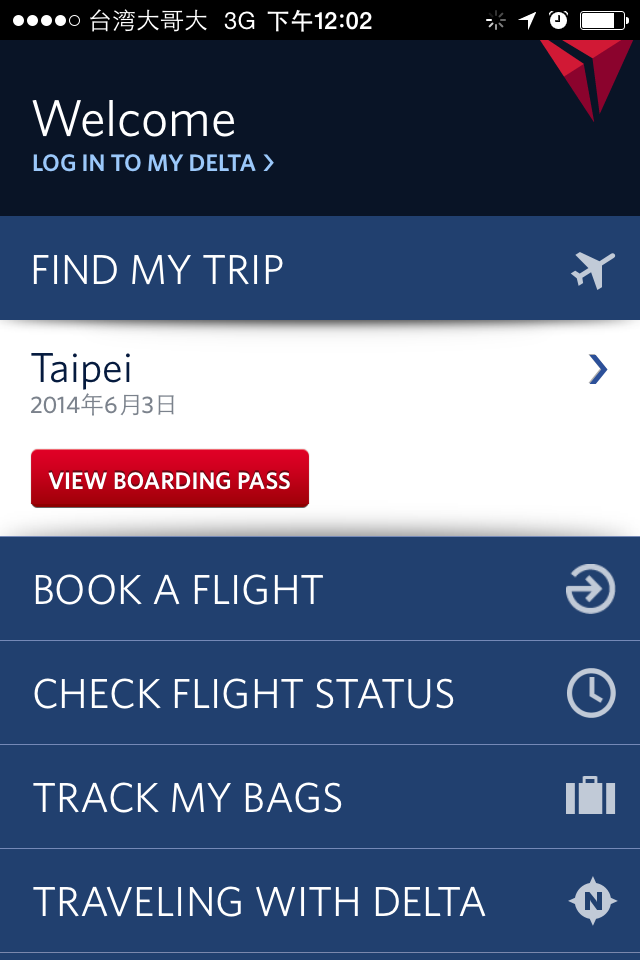The height and width of the screenshot is (960, 640).
Task: Tap the compass icon for Traveling with Delta
Action: point(592,901)
